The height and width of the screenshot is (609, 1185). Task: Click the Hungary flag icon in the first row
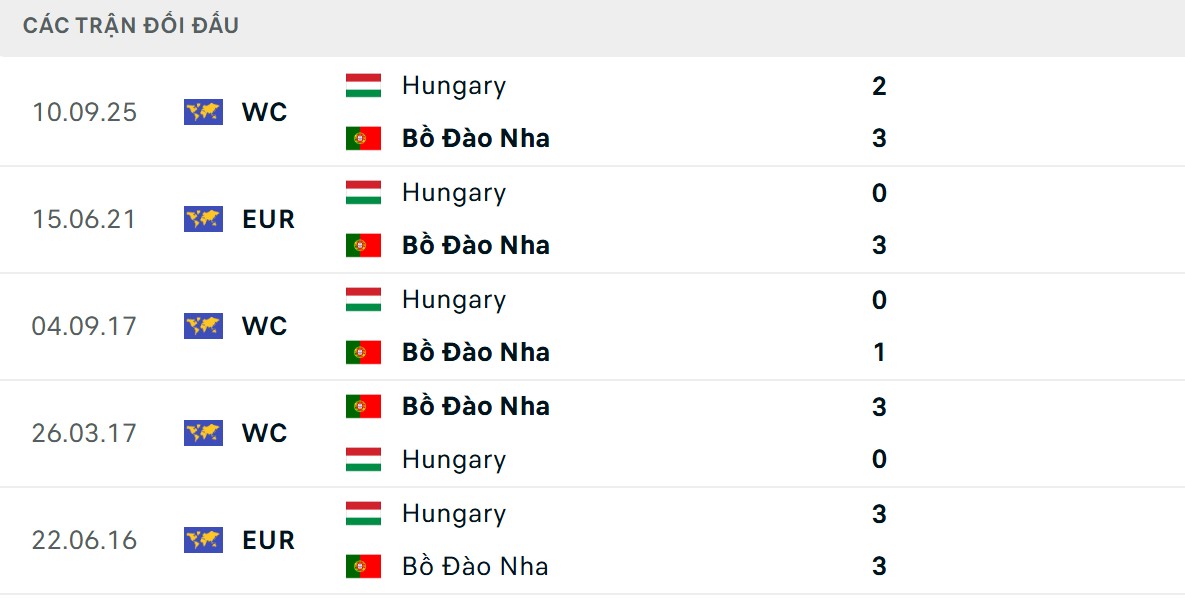(x=365, y=85)
